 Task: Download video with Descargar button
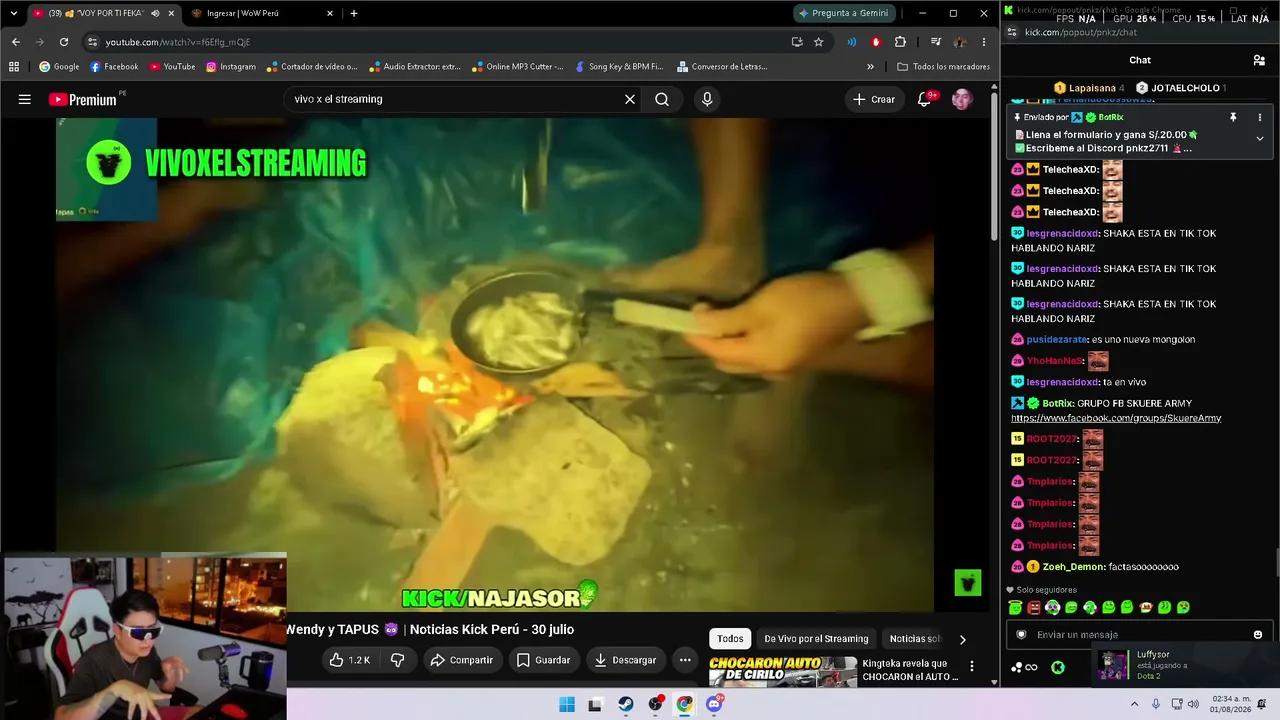(625, 660)
